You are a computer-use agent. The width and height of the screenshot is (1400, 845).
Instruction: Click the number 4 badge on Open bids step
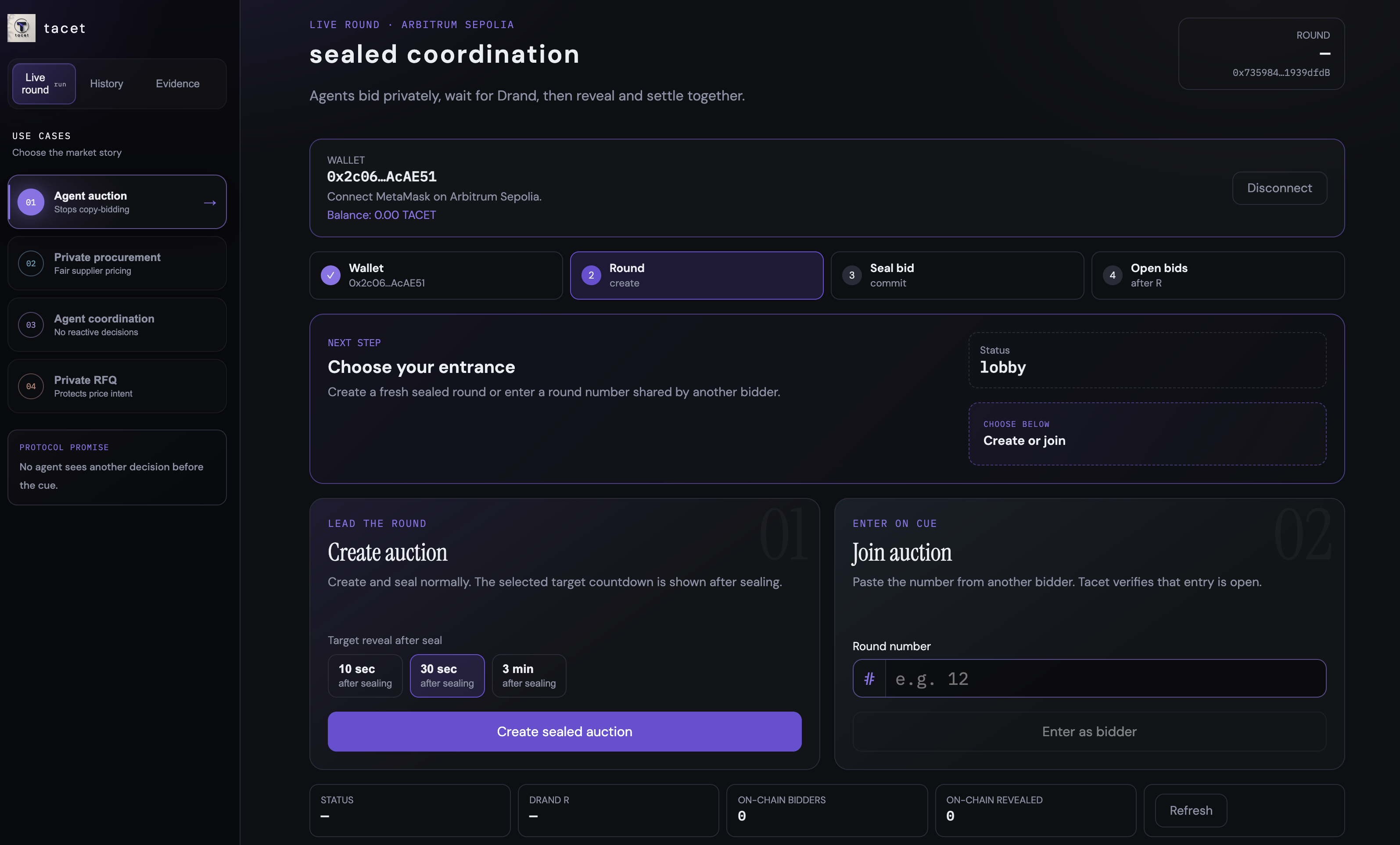tap(1113, 276)
